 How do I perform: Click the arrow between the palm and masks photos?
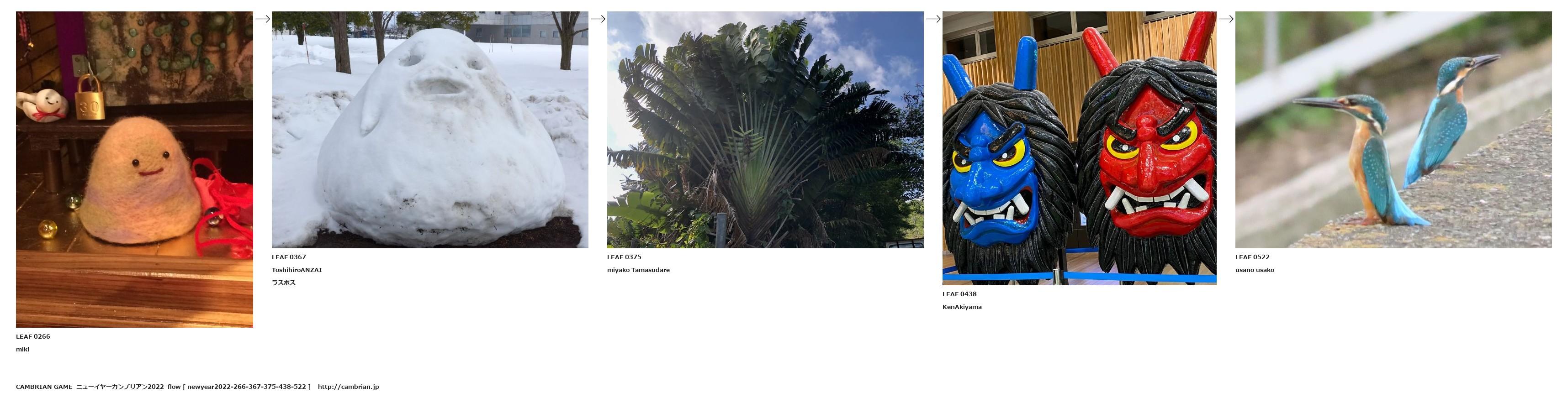[933, 19]
